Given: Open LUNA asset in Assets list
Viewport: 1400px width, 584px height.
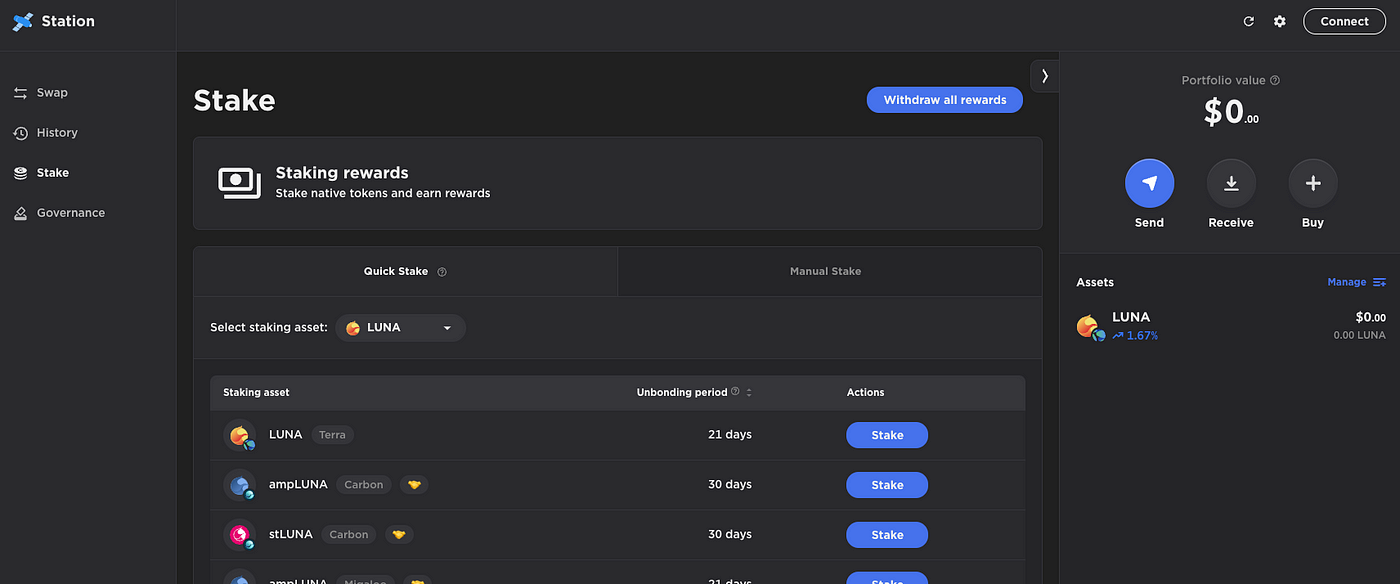Looking at the screenshot, I should (x=1230, y=326).
